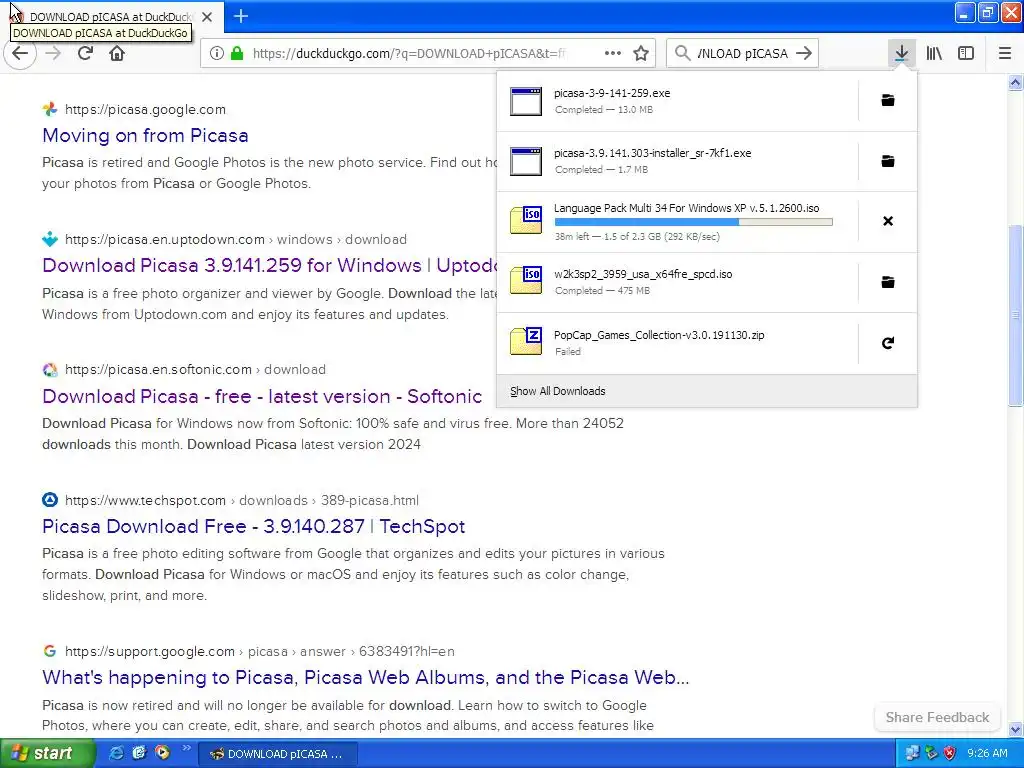Open a new tab with plus button
This screenshot has height=768, width=1024.
(x=240, y=16)
